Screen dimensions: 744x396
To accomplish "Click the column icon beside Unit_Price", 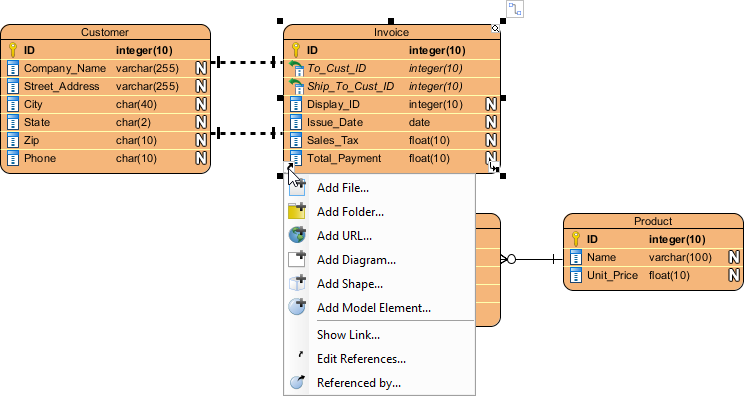I will [x=576, y=276].
